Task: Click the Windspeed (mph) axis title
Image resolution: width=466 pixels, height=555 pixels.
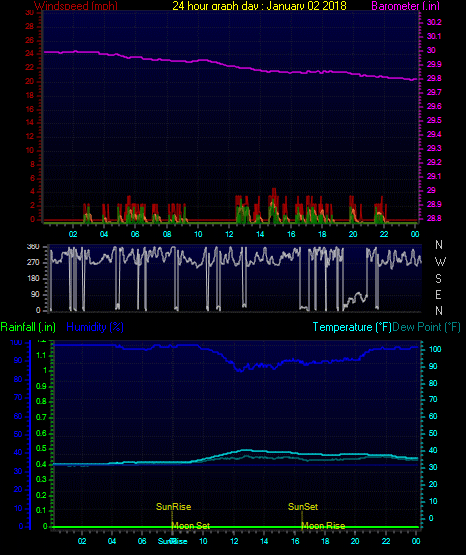Action: pos(76,5)
